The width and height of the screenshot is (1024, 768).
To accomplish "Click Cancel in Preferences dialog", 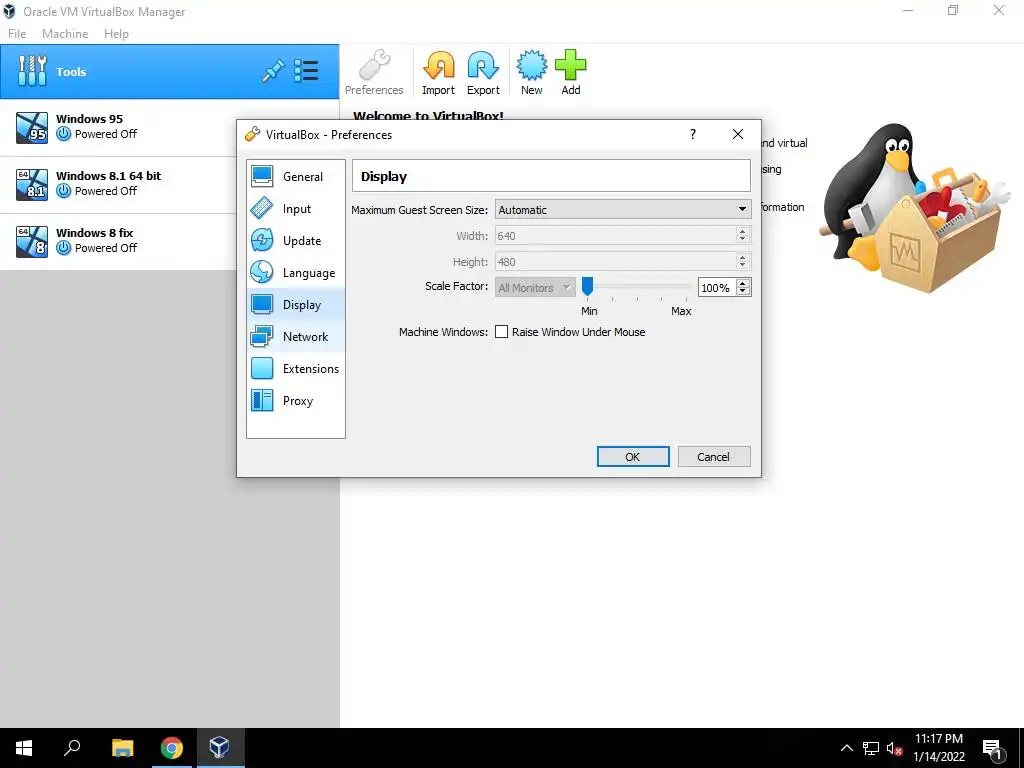I will pyautogui.click(x=714, y=456).
